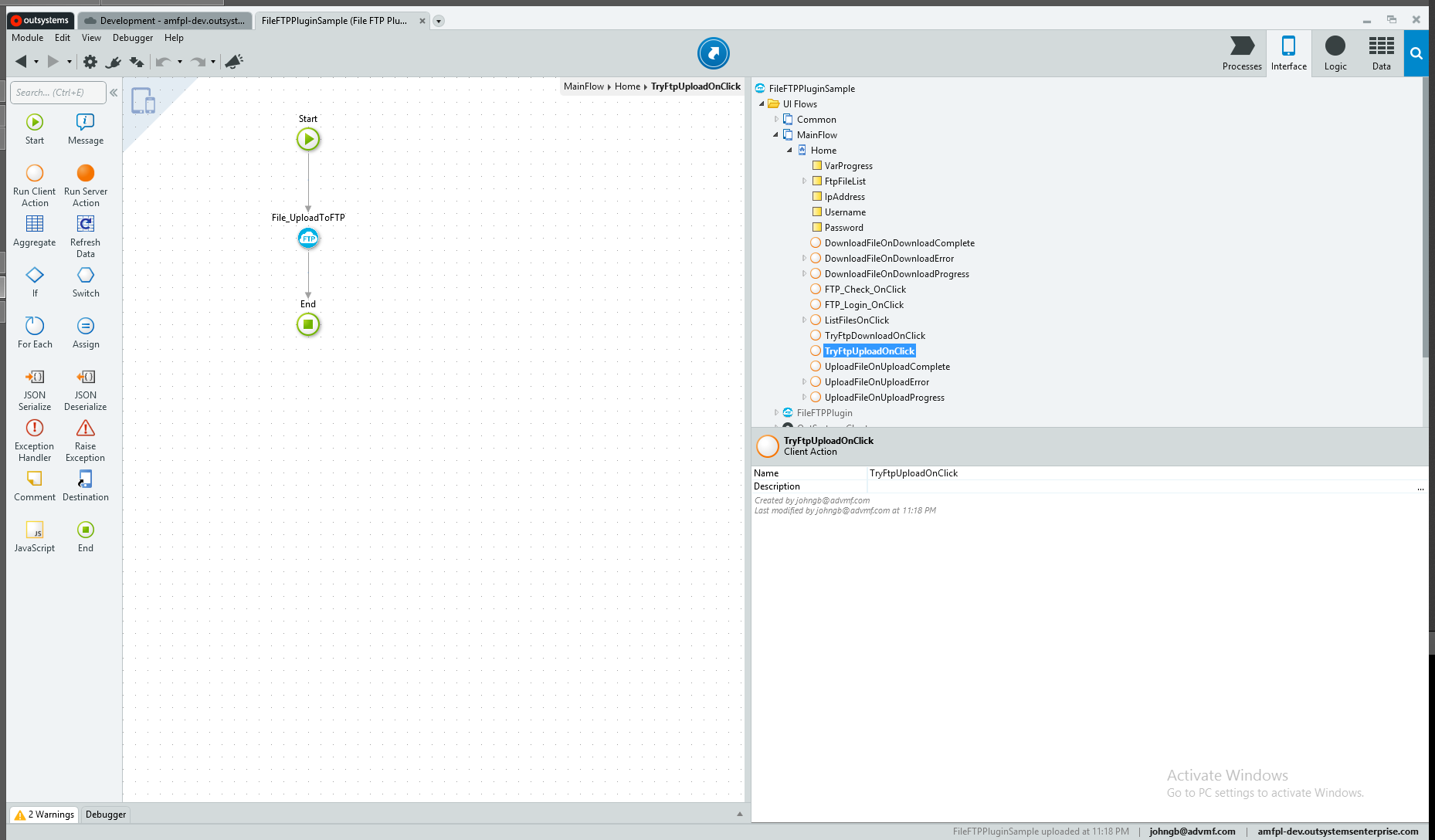The height and width of the screenshot is (840, 1435).
Task: Select the Aggregate tool
Action: tap(35, 231)
